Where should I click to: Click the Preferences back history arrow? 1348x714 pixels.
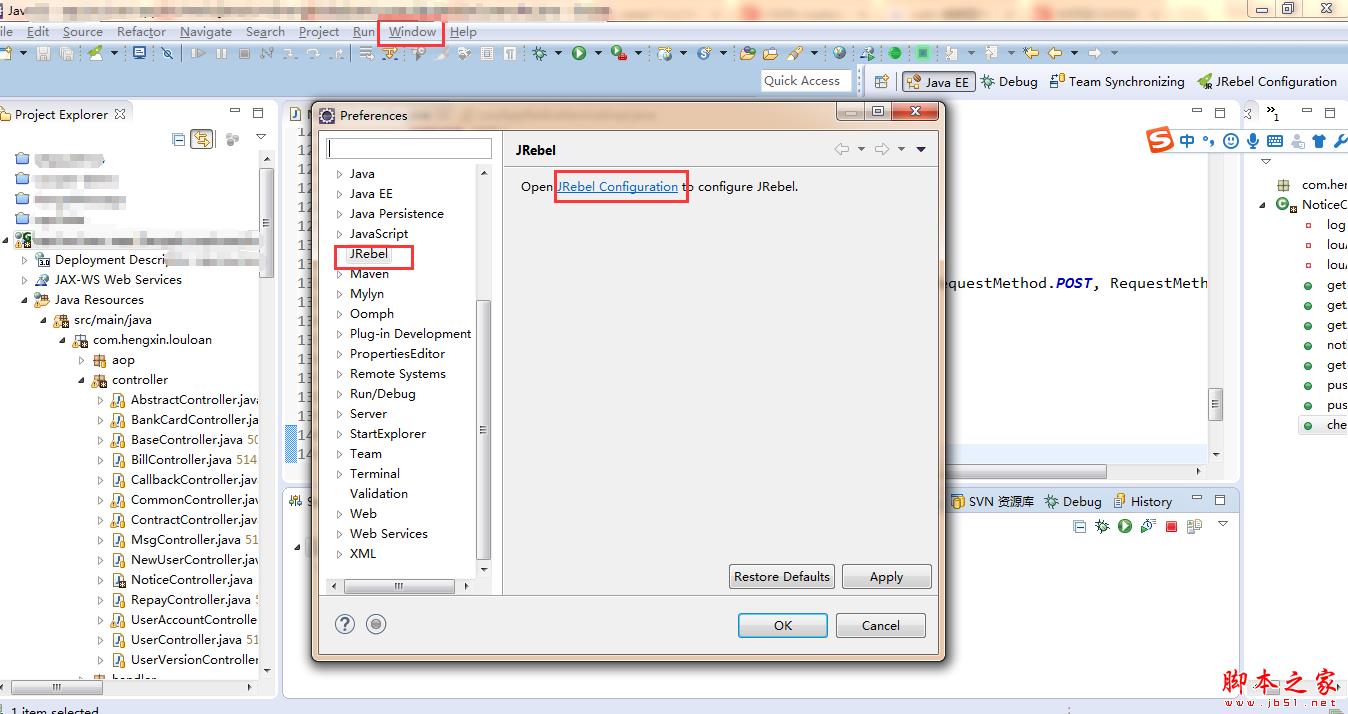coord(842,149)
